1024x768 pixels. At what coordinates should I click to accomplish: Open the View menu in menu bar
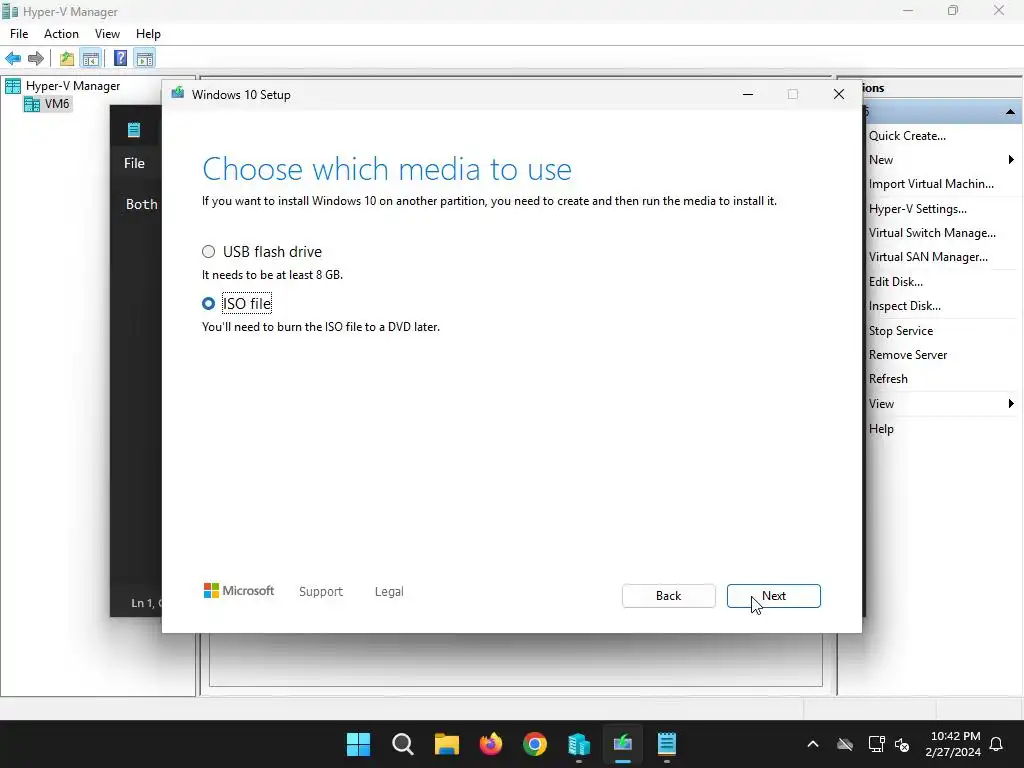pyautogui.click(x=107, y=34)
